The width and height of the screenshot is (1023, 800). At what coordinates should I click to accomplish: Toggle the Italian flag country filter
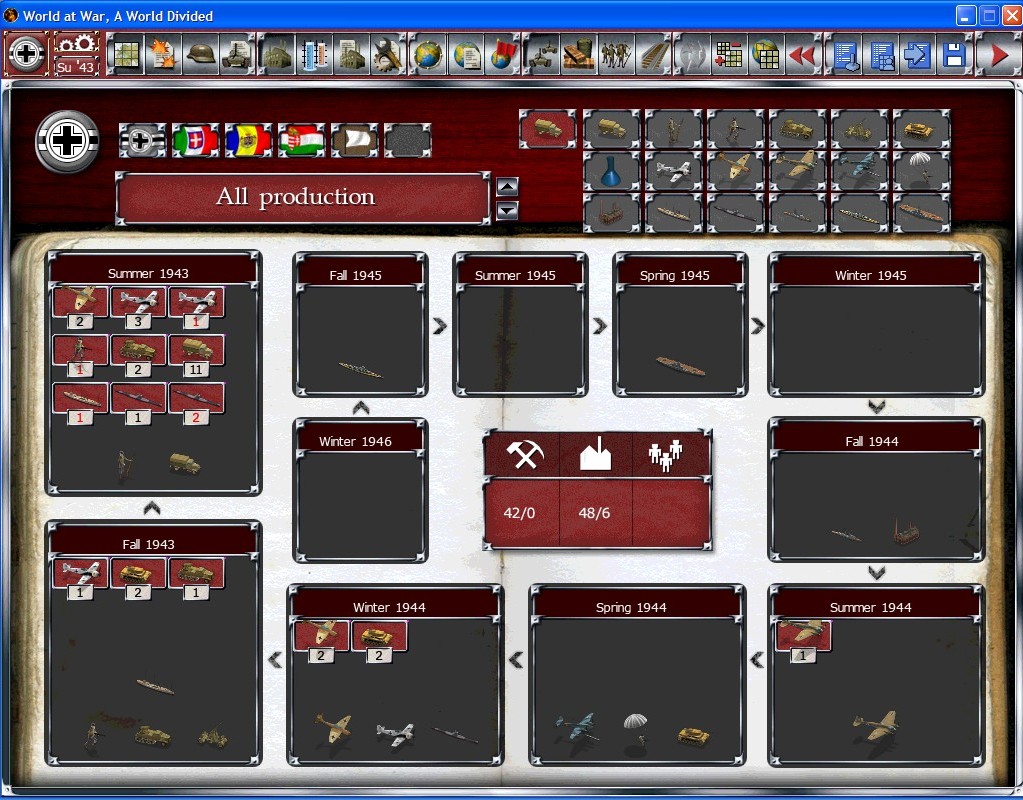[x=195, y=141]
